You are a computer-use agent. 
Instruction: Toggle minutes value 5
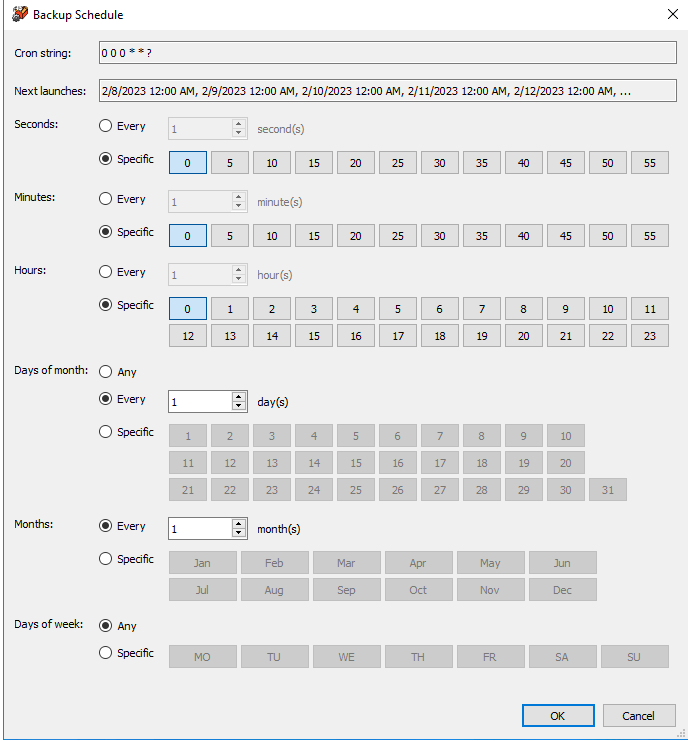[x=230, y=236]
